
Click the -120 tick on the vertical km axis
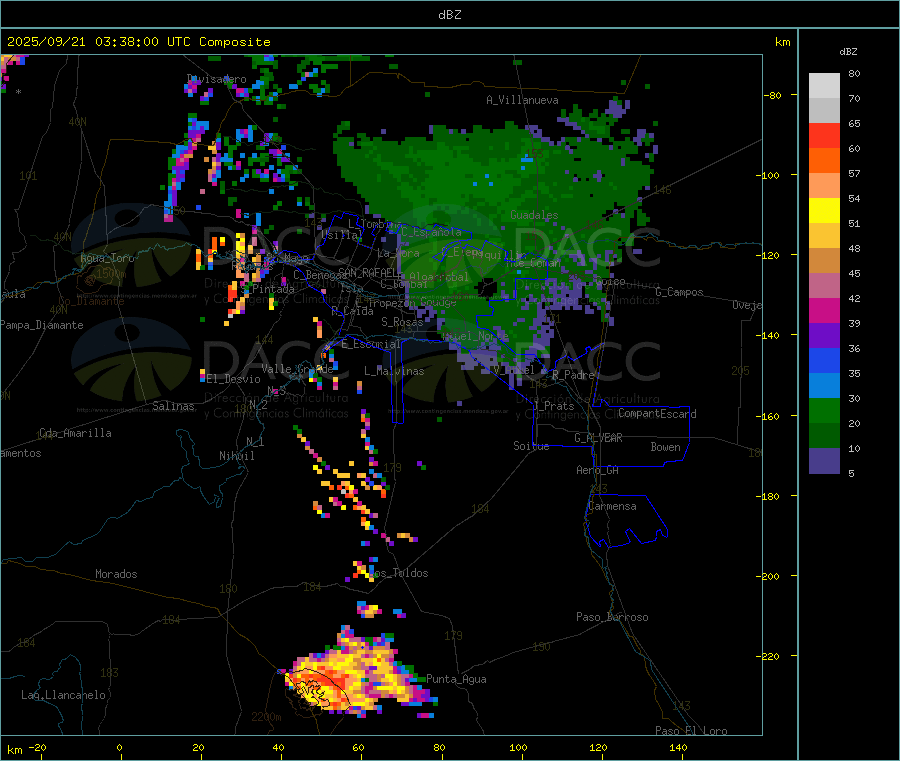click(x=769, y=255)
